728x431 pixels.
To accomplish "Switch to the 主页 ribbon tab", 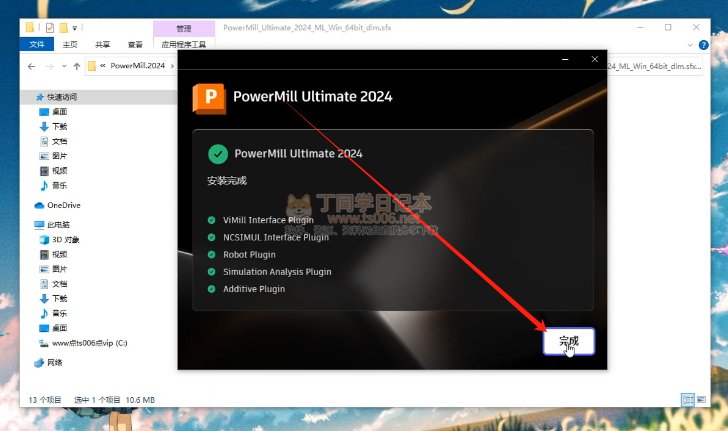I will [70, 45].
